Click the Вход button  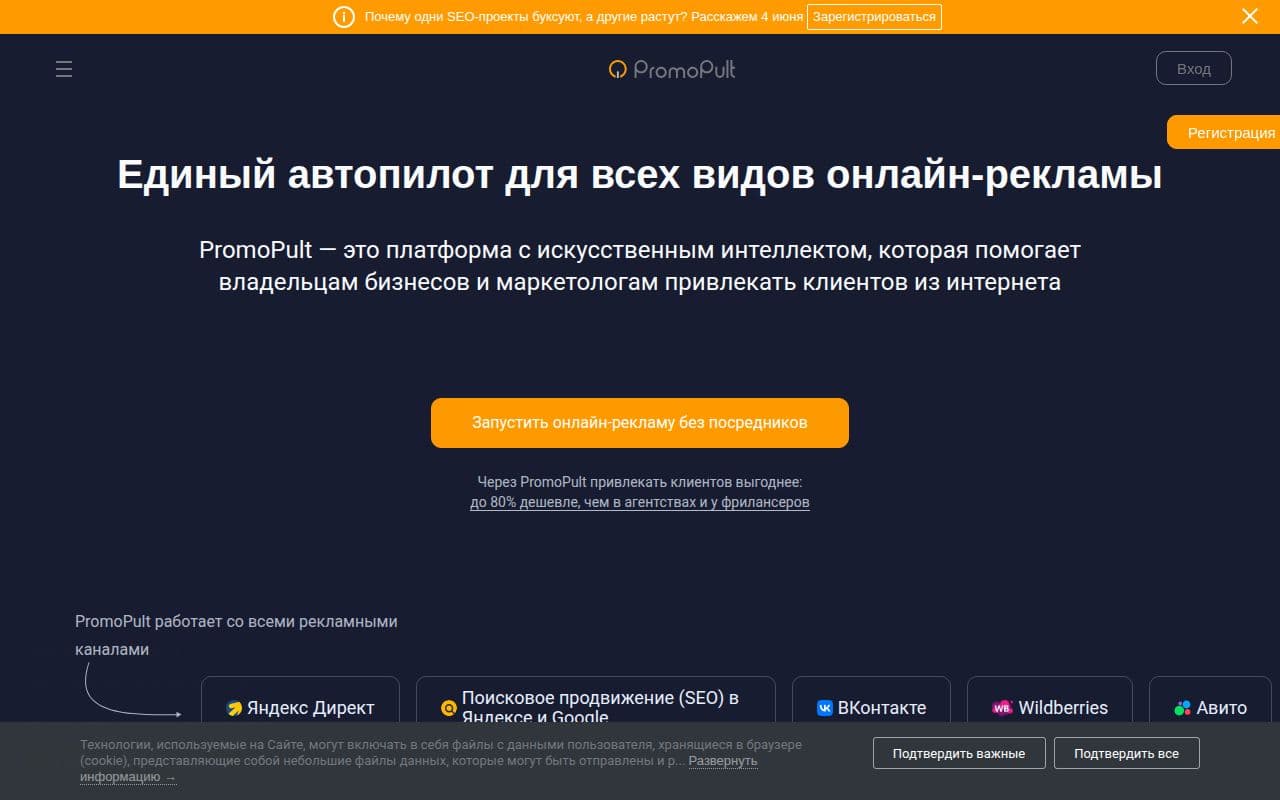[x=1194, y=68]
